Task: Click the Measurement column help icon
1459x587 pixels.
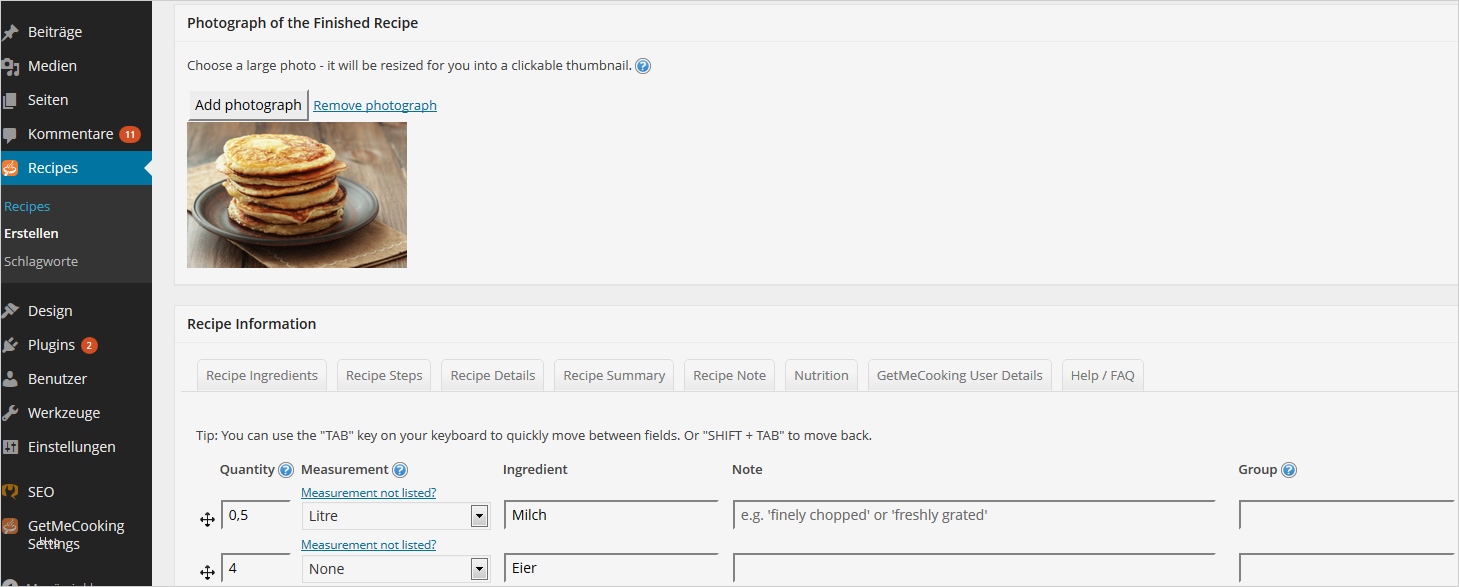Action: click(400, 470)
